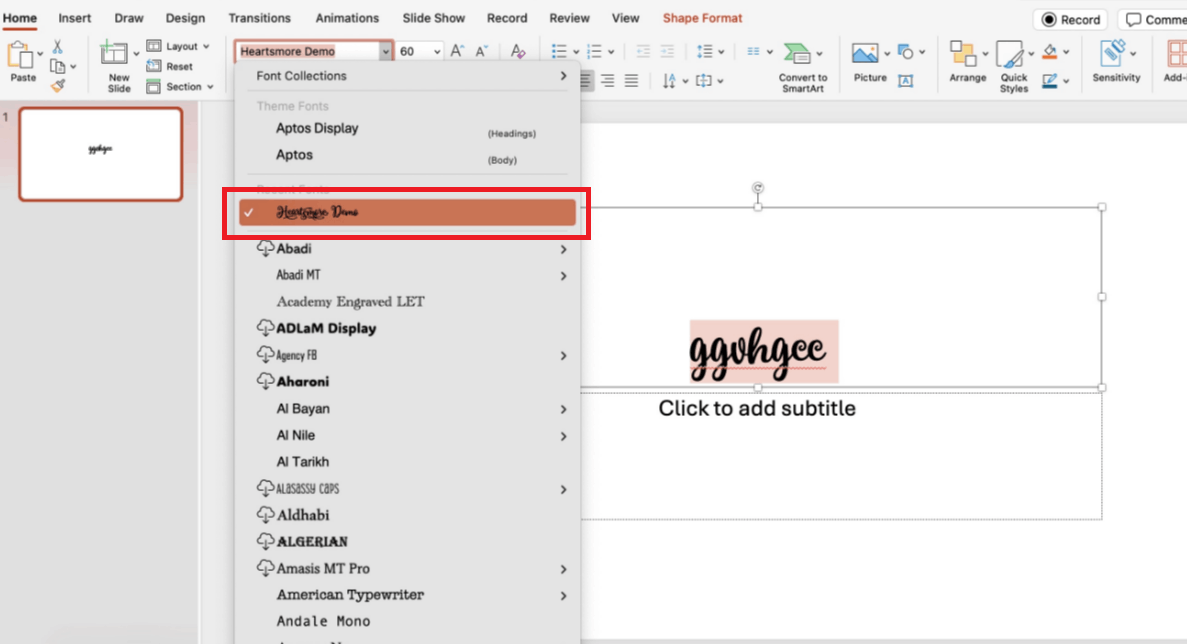Click the Clear Formatting icon
The width and height of the screenshot is (1187, 644).
point(517,50)
